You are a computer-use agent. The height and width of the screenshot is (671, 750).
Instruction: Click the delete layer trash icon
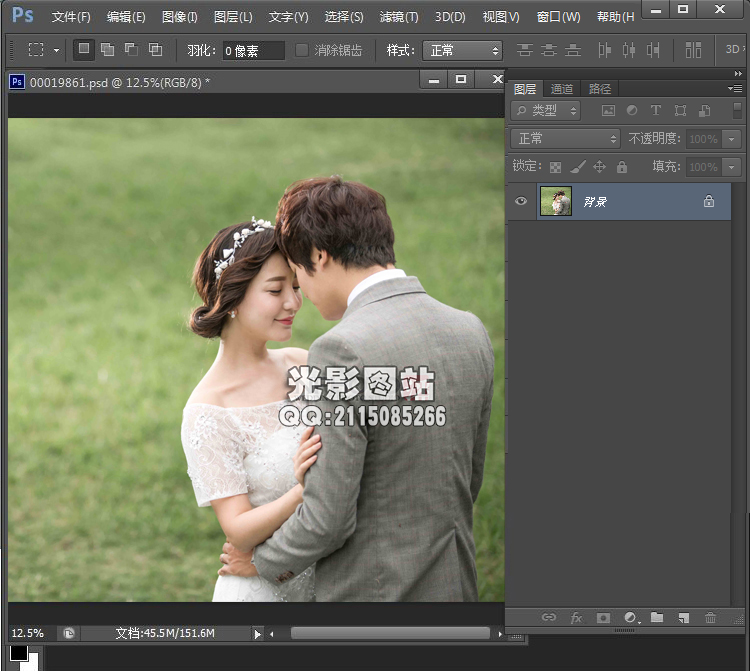[x=711, y=618]
